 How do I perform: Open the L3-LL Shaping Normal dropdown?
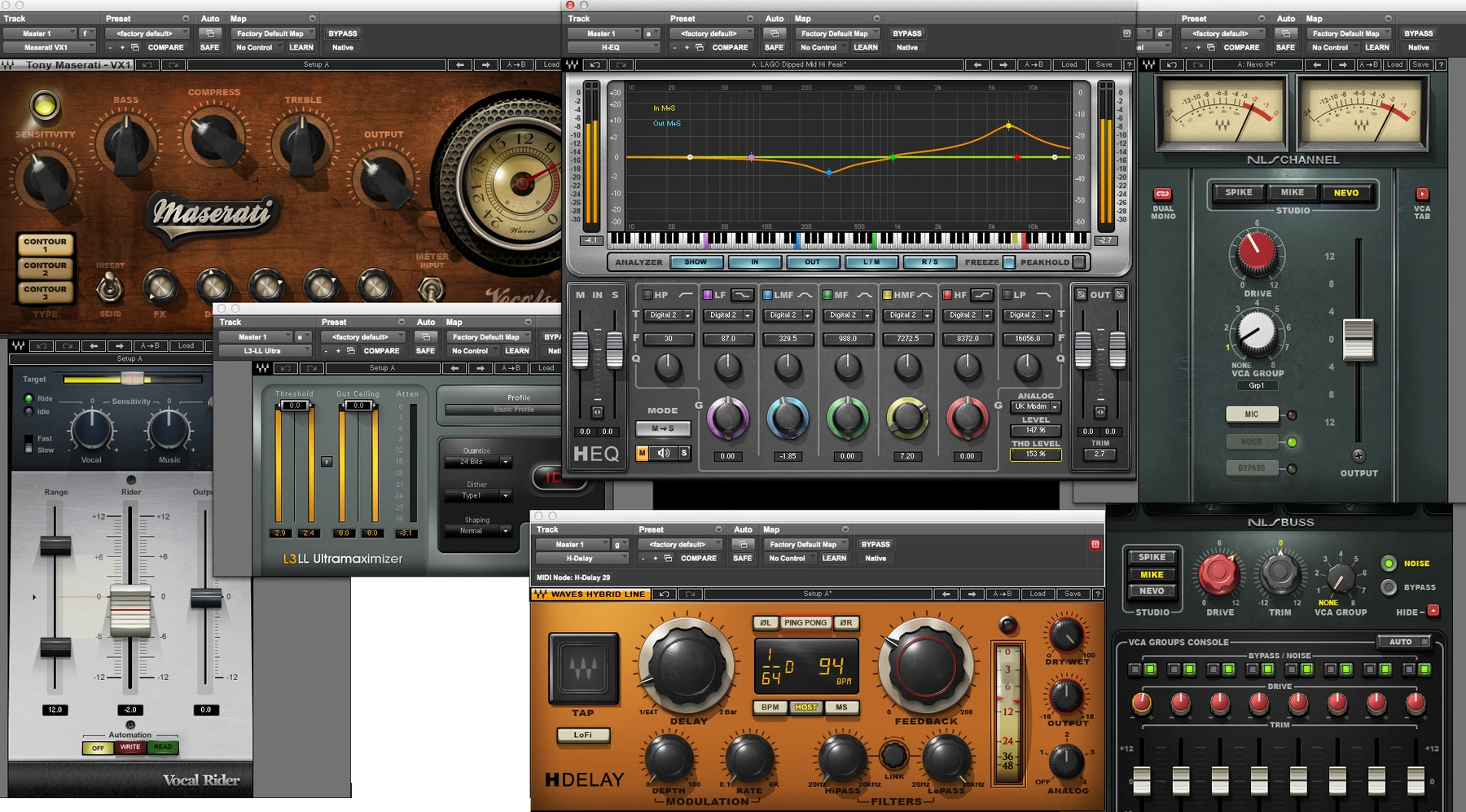pyautogui.click(x=478, y=531)
